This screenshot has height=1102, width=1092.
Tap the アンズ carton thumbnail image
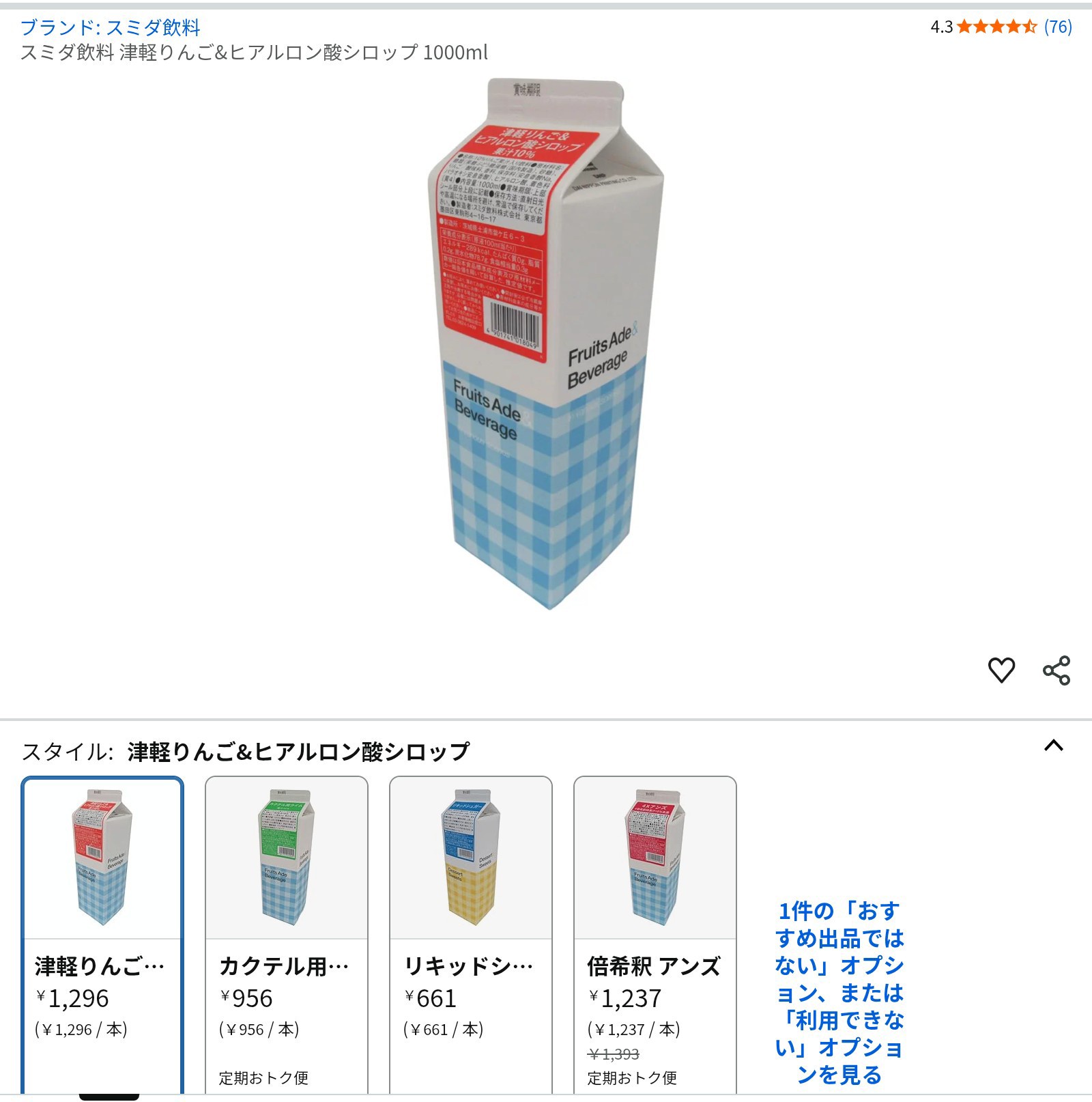[655, 858]
